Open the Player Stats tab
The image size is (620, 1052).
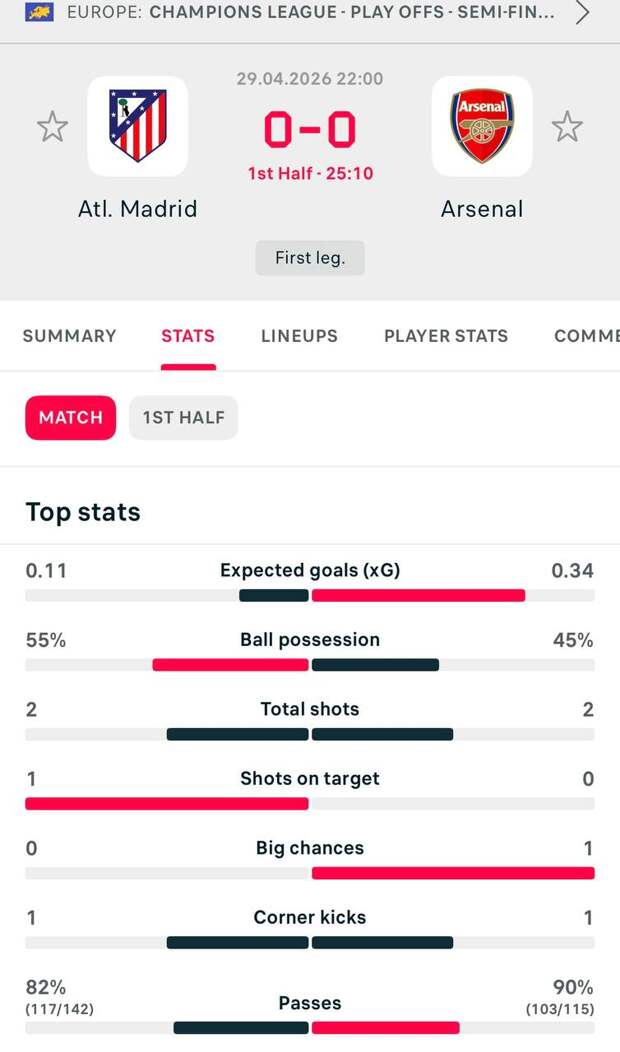446,336
